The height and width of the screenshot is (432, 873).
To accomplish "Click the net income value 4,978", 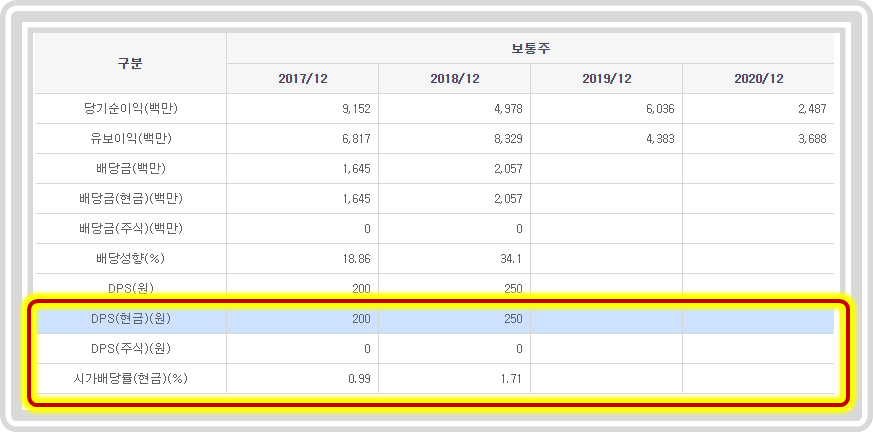I will click(x=508, y=109).
